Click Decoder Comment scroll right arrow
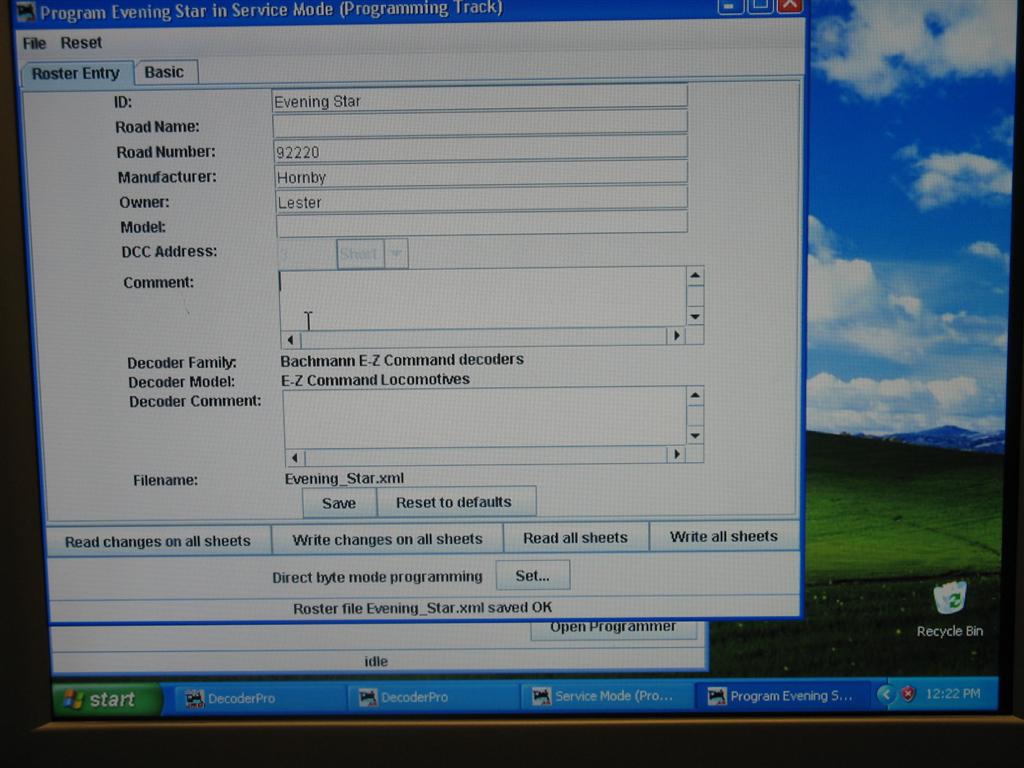 pos(677,454)
